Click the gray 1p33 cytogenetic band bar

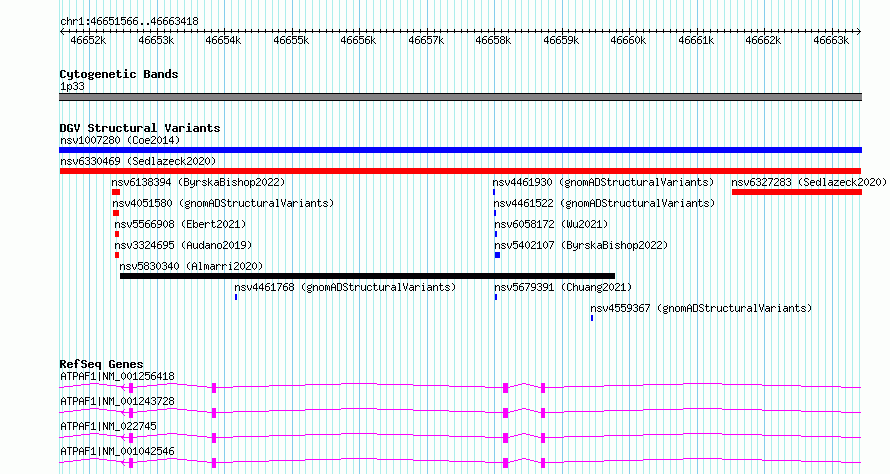click(x=460, y=97)
